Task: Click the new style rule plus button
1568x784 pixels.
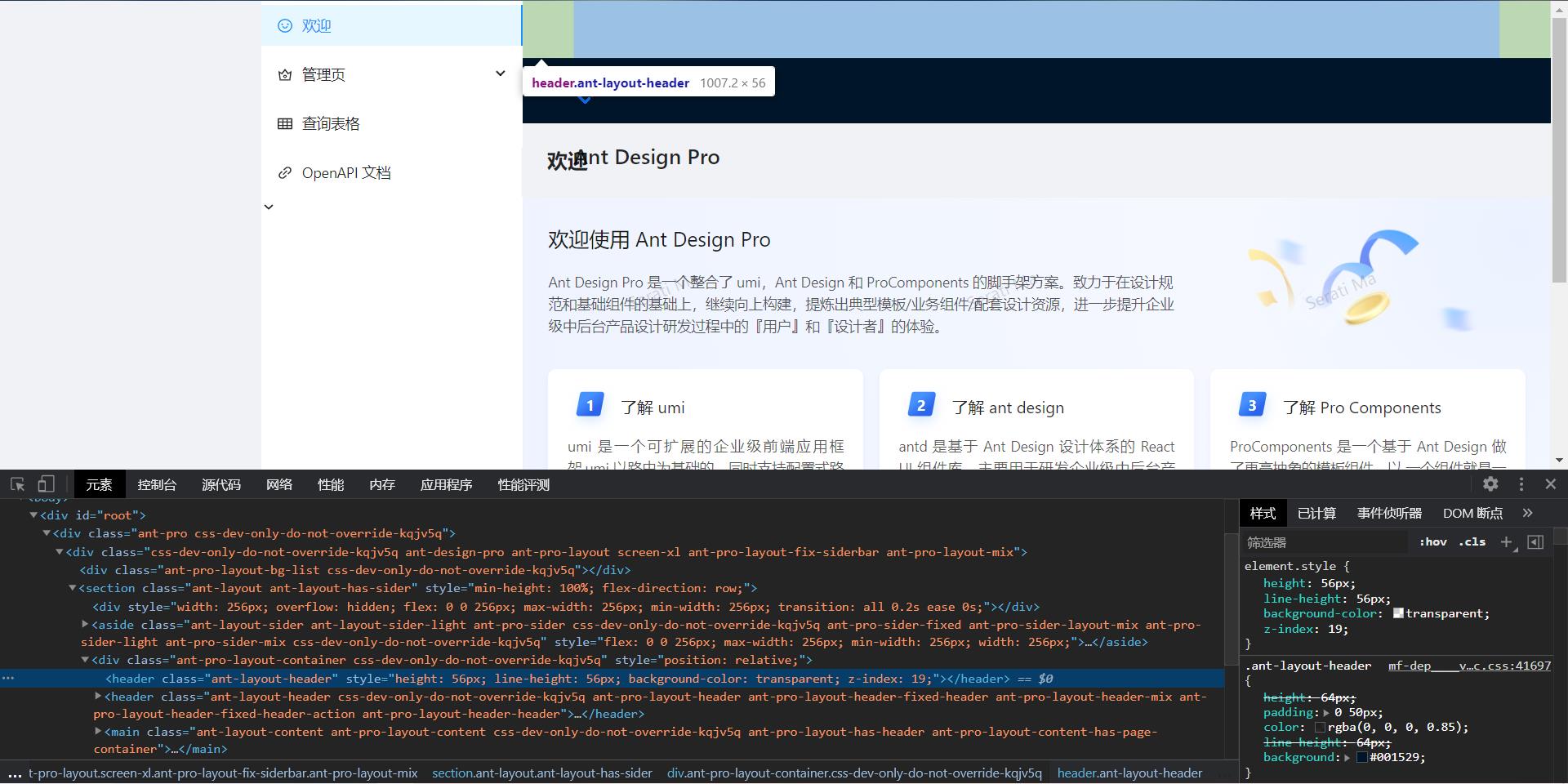Action: coord(1507,541)
